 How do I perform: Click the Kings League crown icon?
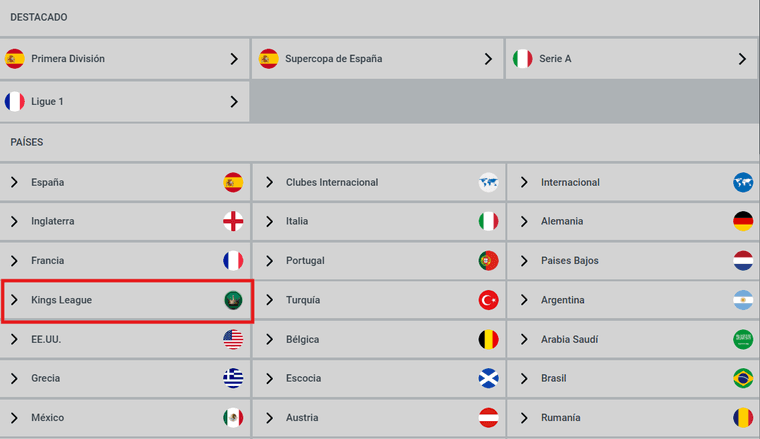coord(233,300)
